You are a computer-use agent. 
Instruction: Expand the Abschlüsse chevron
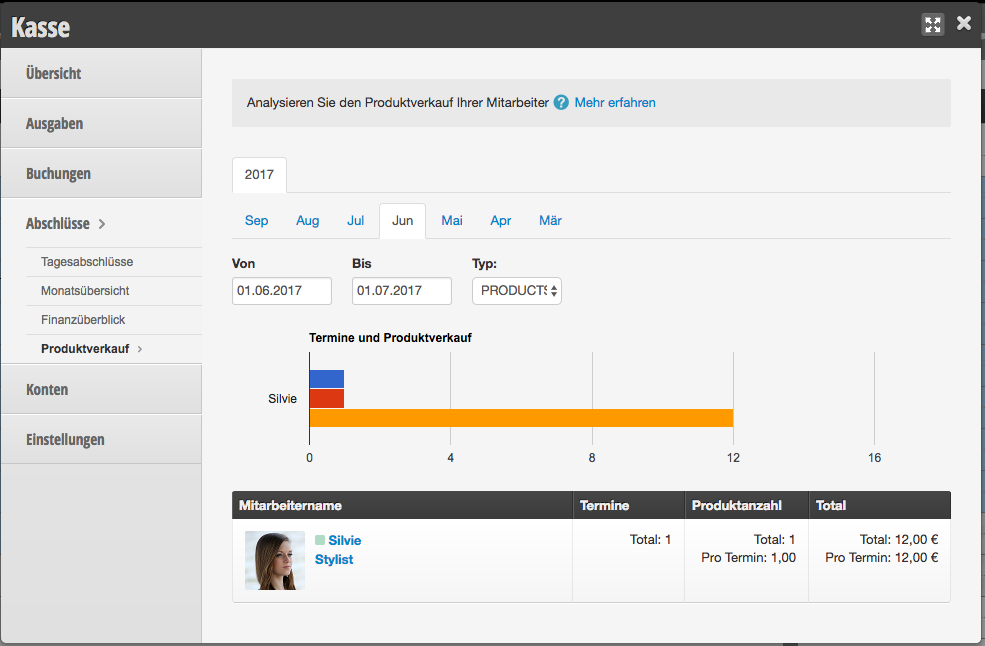pyautogui.click(x=102, y=224)
